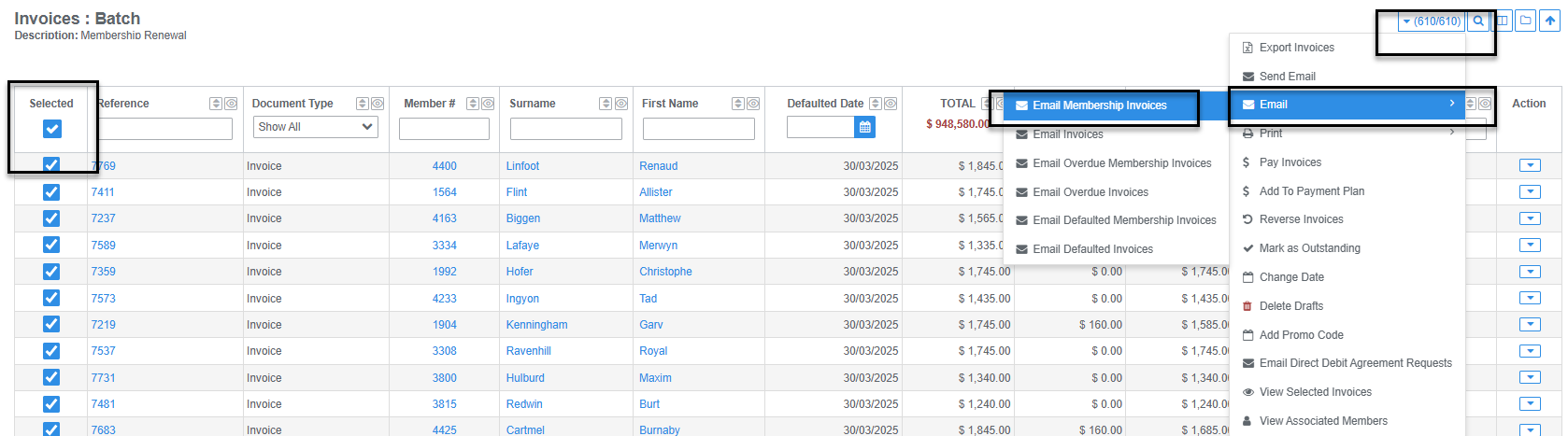Viewport: 1568px width, 436px height.
Task: Sort by Reference column arrows
Action: (x=216, y=104)
